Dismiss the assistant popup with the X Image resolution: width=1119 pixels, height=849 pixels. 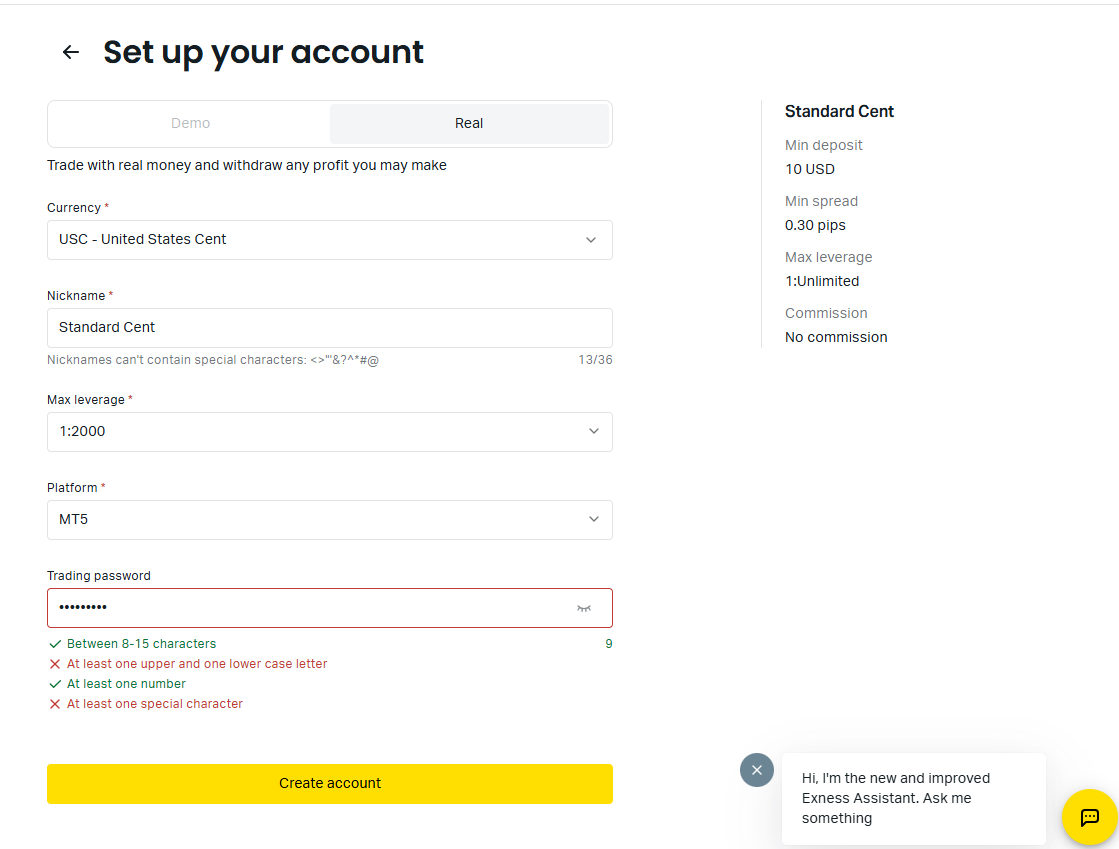point(757,770)
